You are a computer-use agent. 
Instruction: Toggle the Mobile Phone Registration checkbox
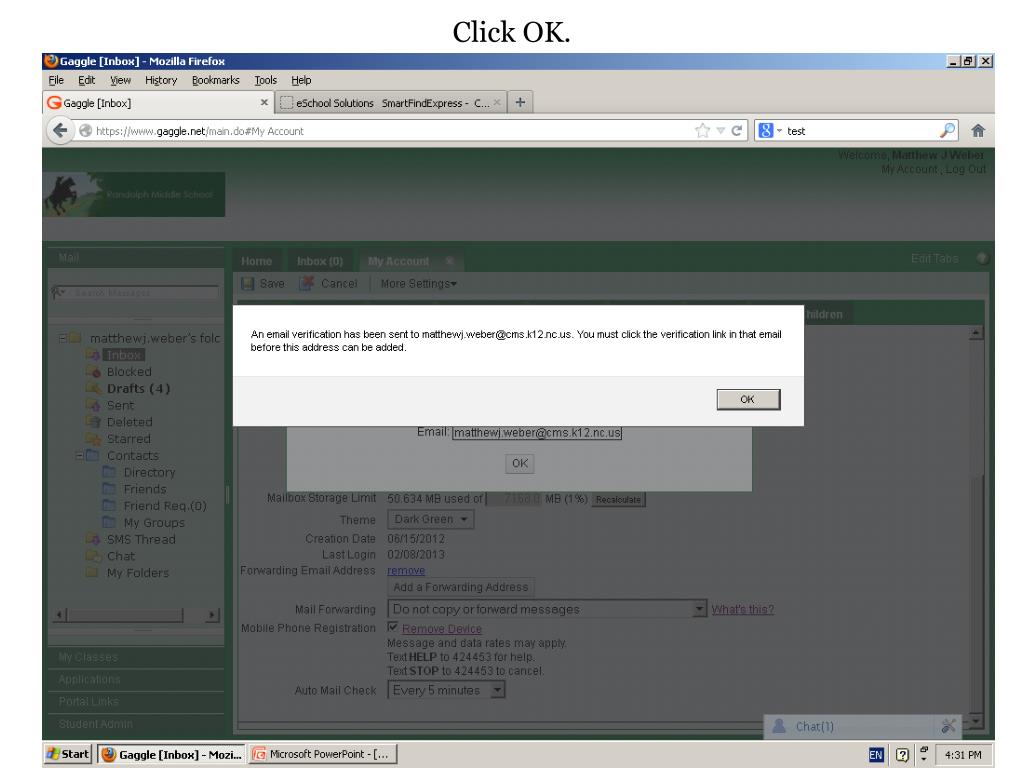click(x=392, y=628)
